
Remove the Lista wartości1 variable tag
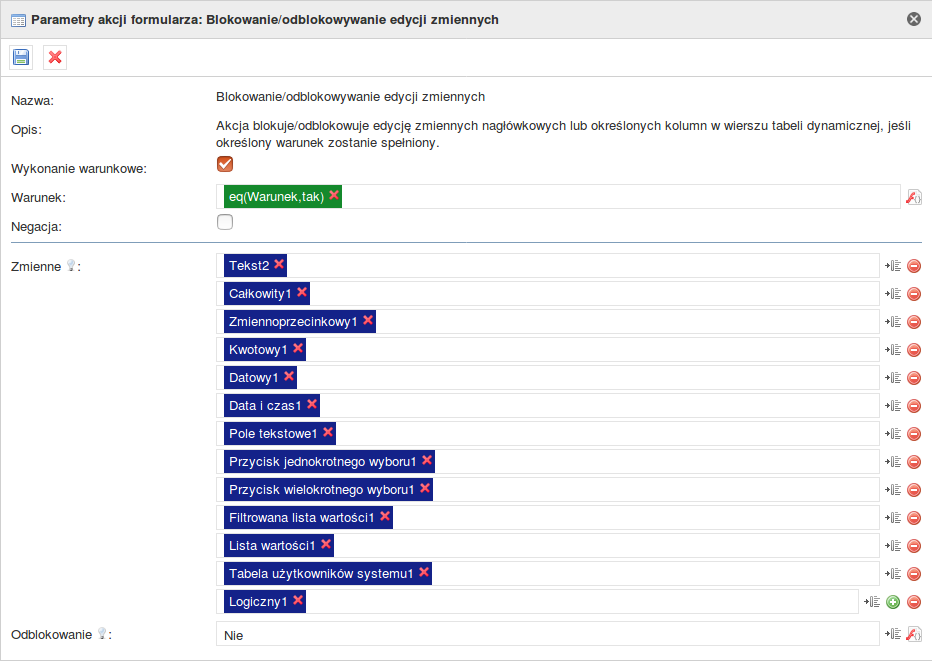(x=326, y=543)
